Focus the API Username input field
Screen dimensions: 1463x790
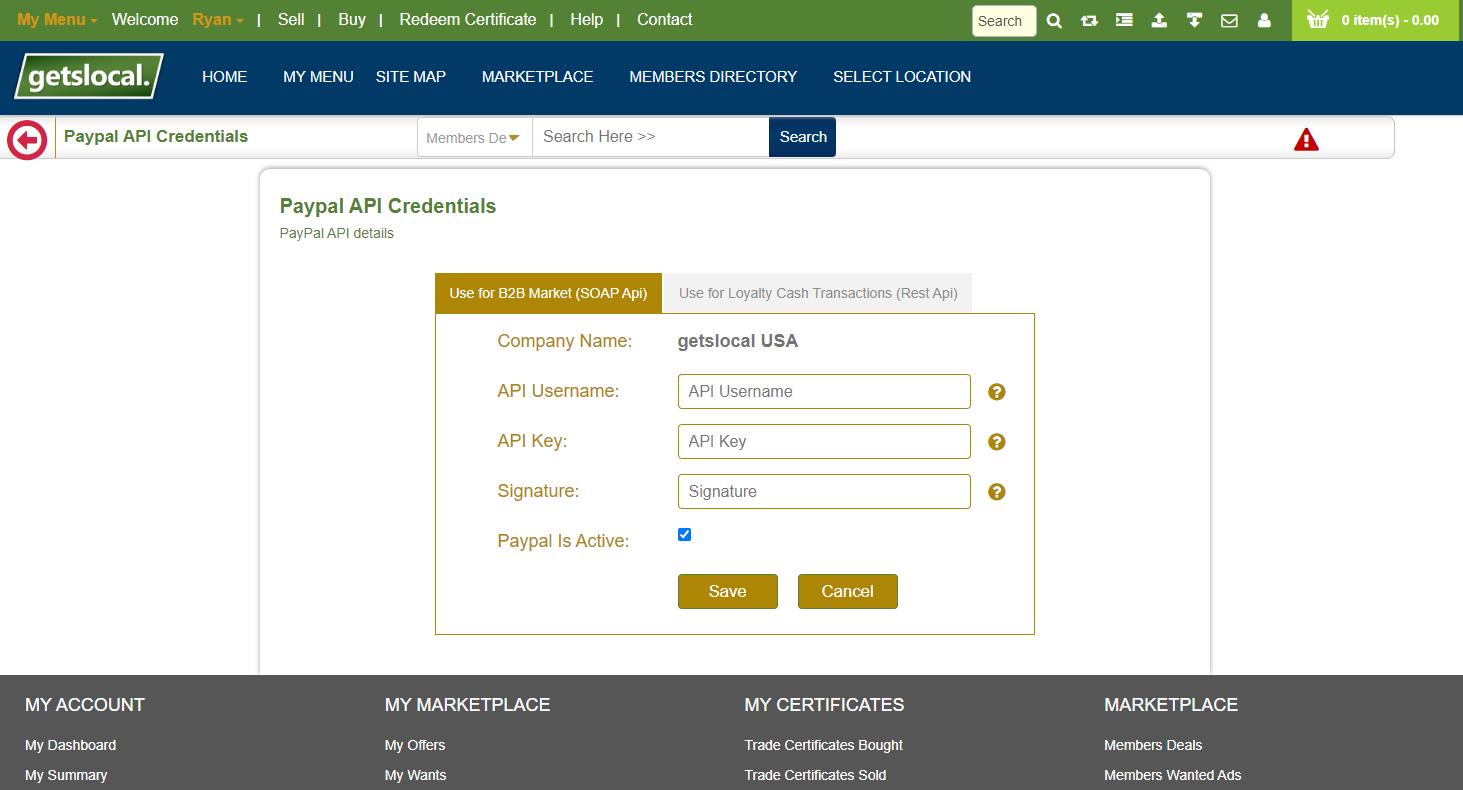click(824, 391)
